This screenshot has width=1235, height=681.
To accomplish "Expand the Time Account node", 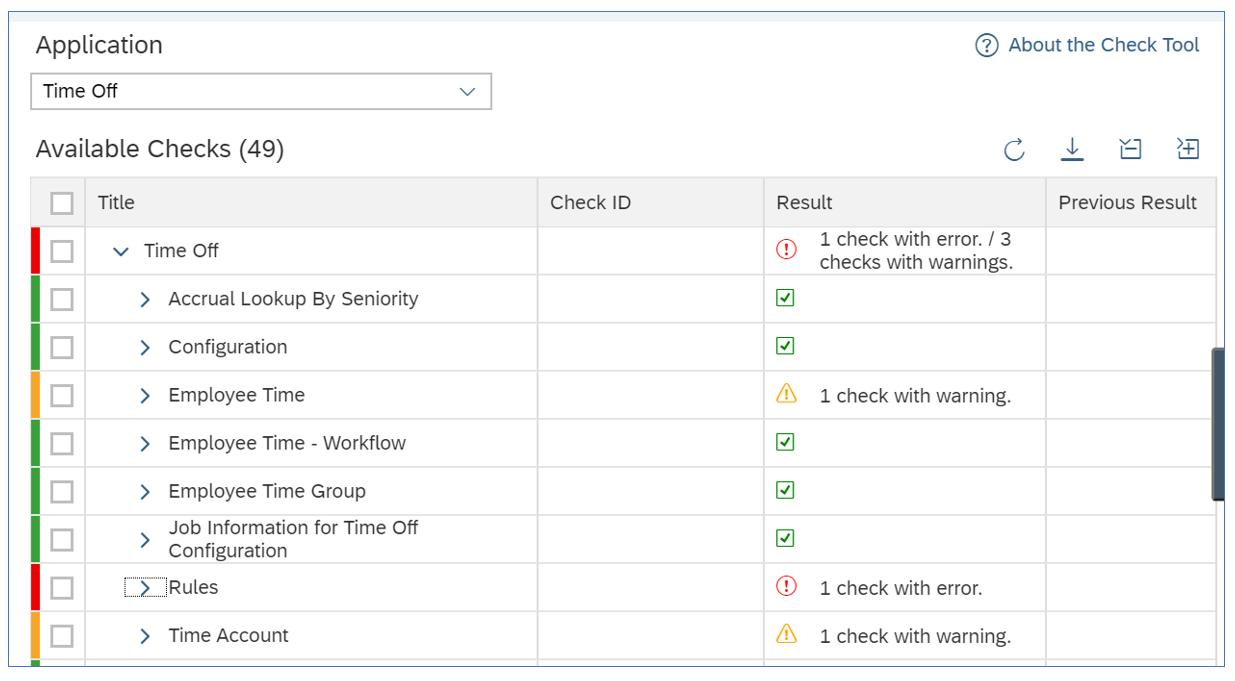I will click(145, 636).
